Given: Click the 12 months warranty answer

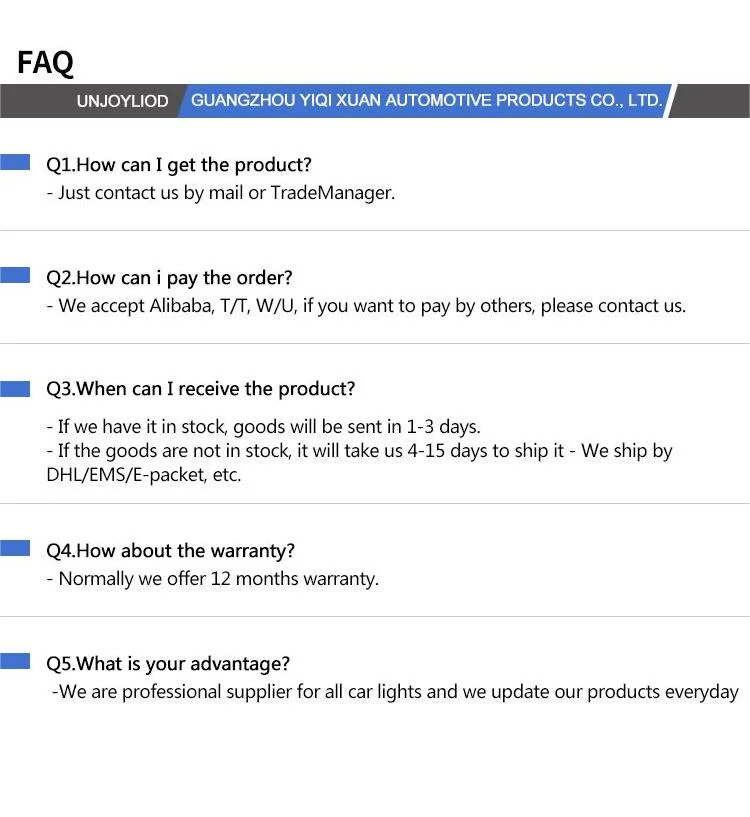Looking at the screenshot, I should pos(213,579).
